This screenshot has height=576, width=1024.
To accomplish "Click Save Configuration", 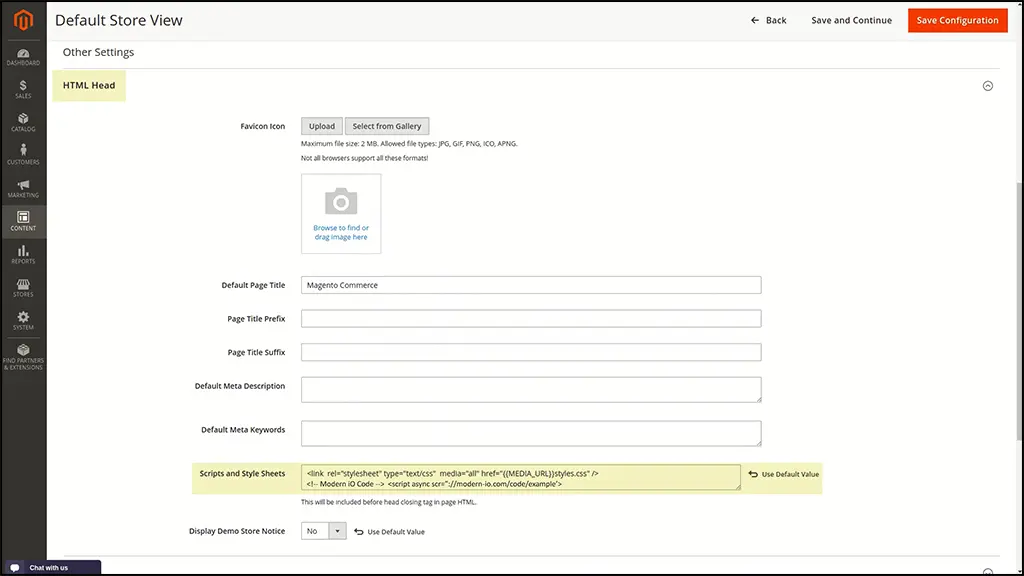I will [x=957, y=19].
